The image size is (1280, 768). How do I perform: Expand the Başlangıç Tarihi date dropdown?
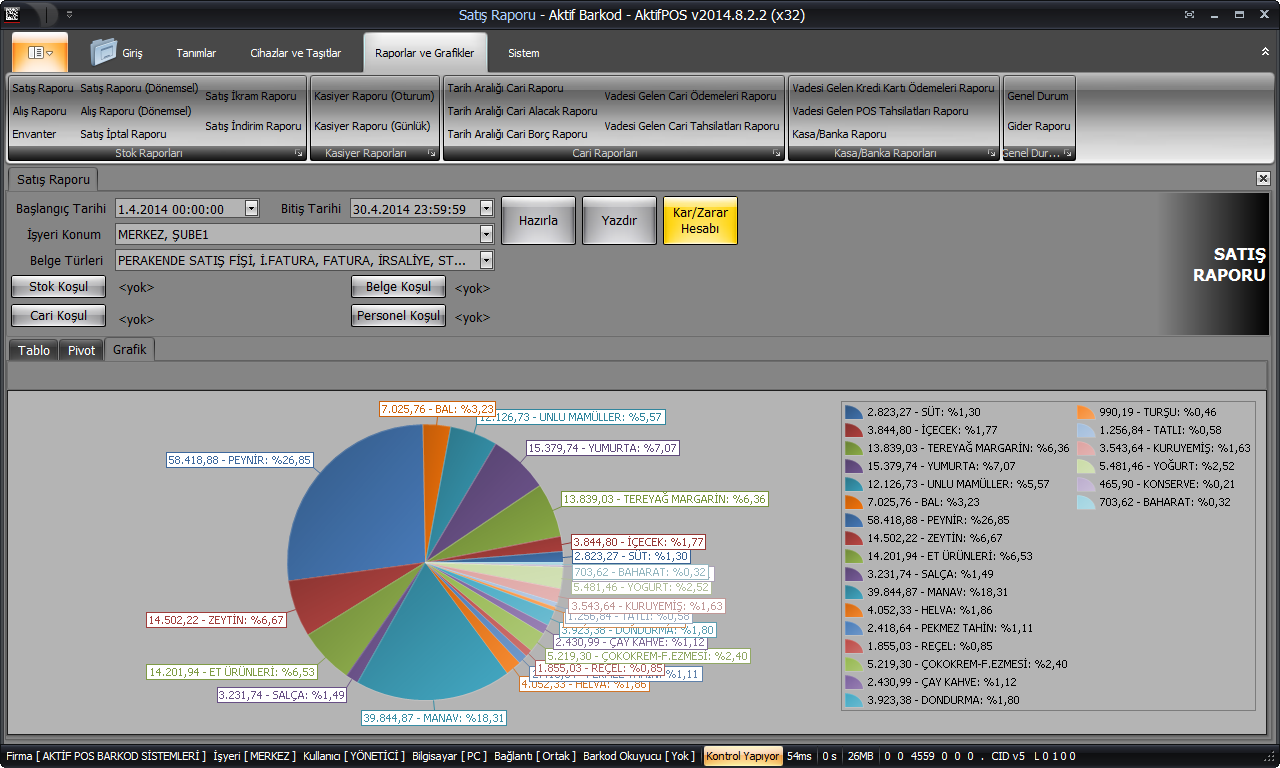[251, 208]
